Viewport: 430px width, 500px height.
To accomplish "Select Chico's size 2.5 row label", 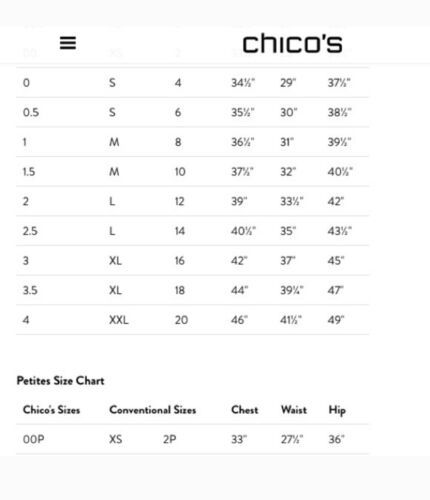I will point(30,231).
